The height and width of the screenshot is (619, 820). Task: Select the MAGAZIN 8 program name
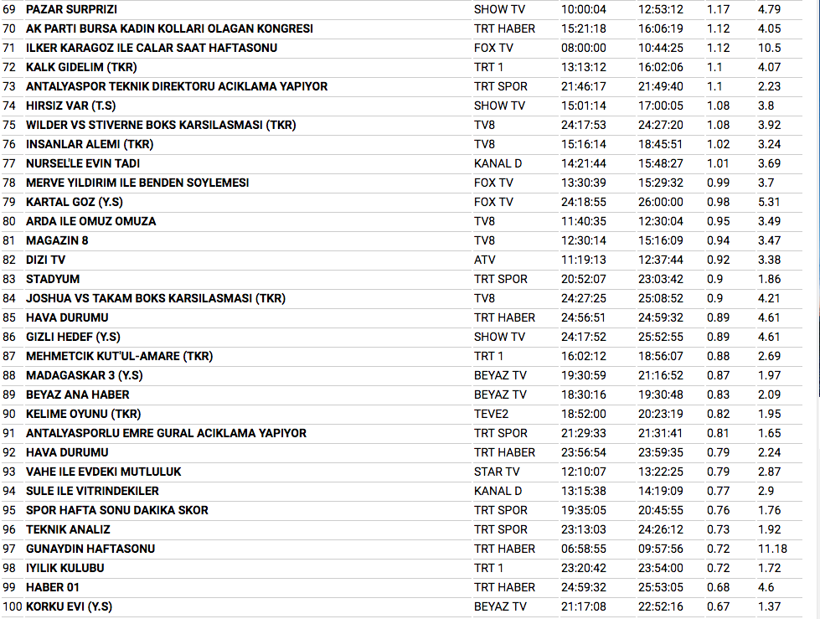[x=57, y=241]
